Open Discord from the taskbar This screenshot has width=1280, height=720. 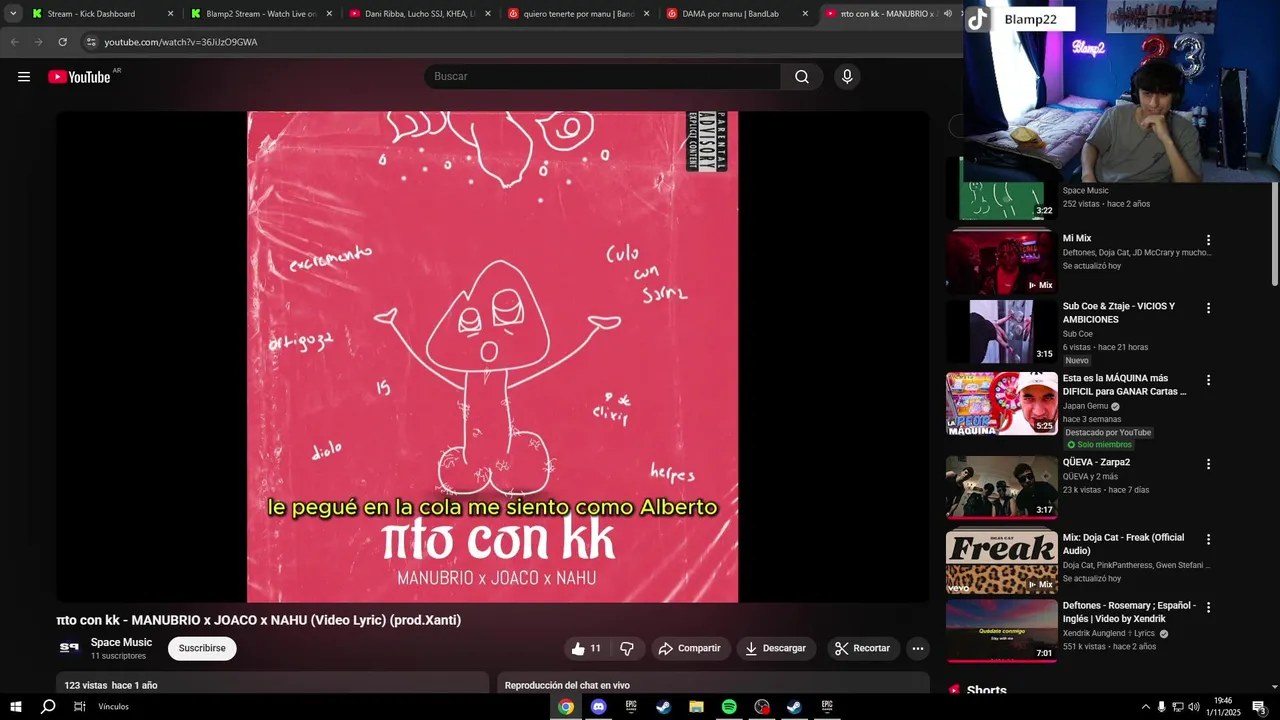pos(598,707)
